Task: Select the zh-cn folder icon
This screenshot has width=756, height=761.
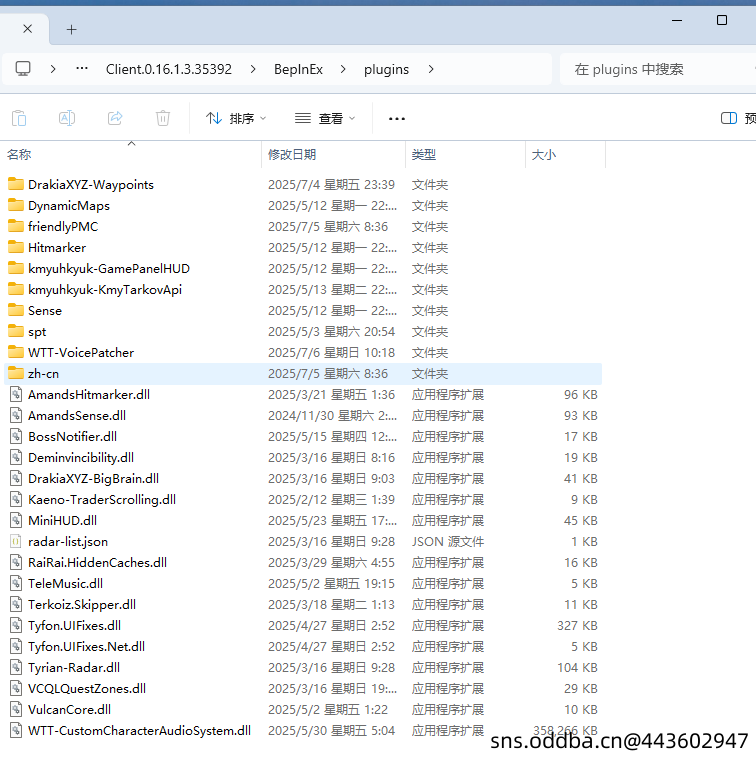Action: pyautogui.click(x=16, y=373)
